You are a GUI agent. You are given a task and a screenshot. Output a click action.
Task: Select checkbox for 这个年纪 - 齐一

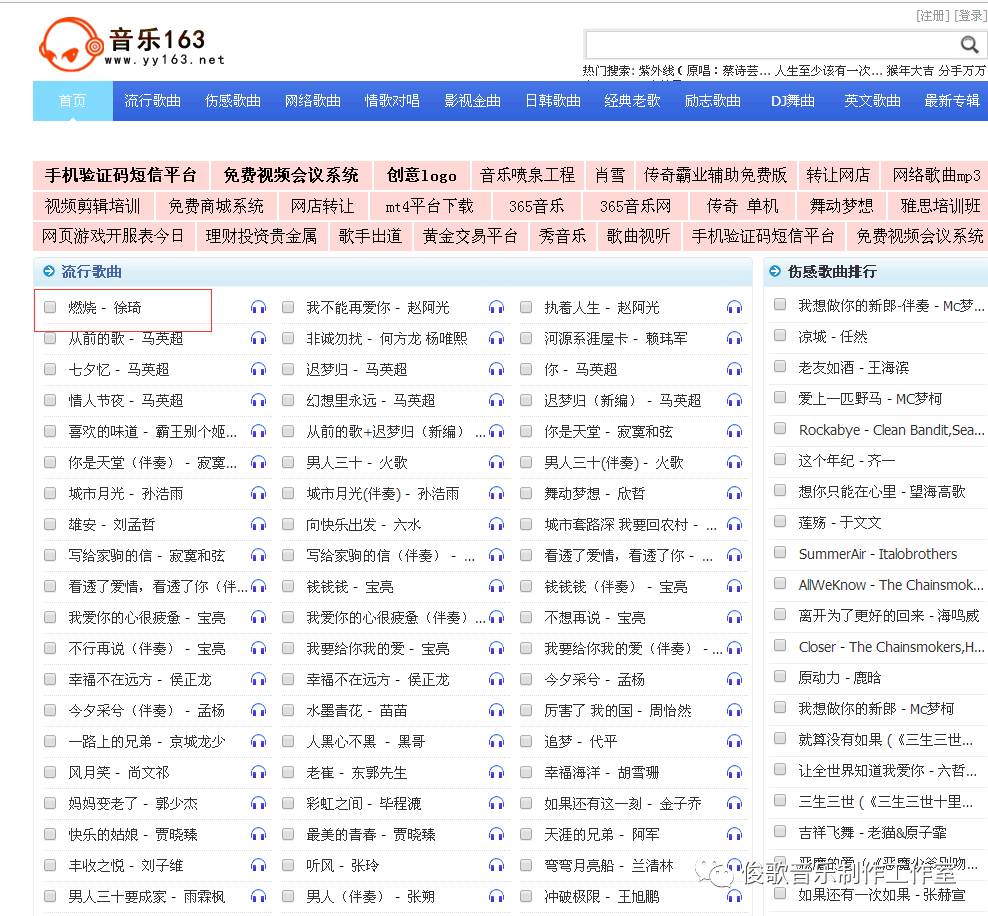pos(780,459)
